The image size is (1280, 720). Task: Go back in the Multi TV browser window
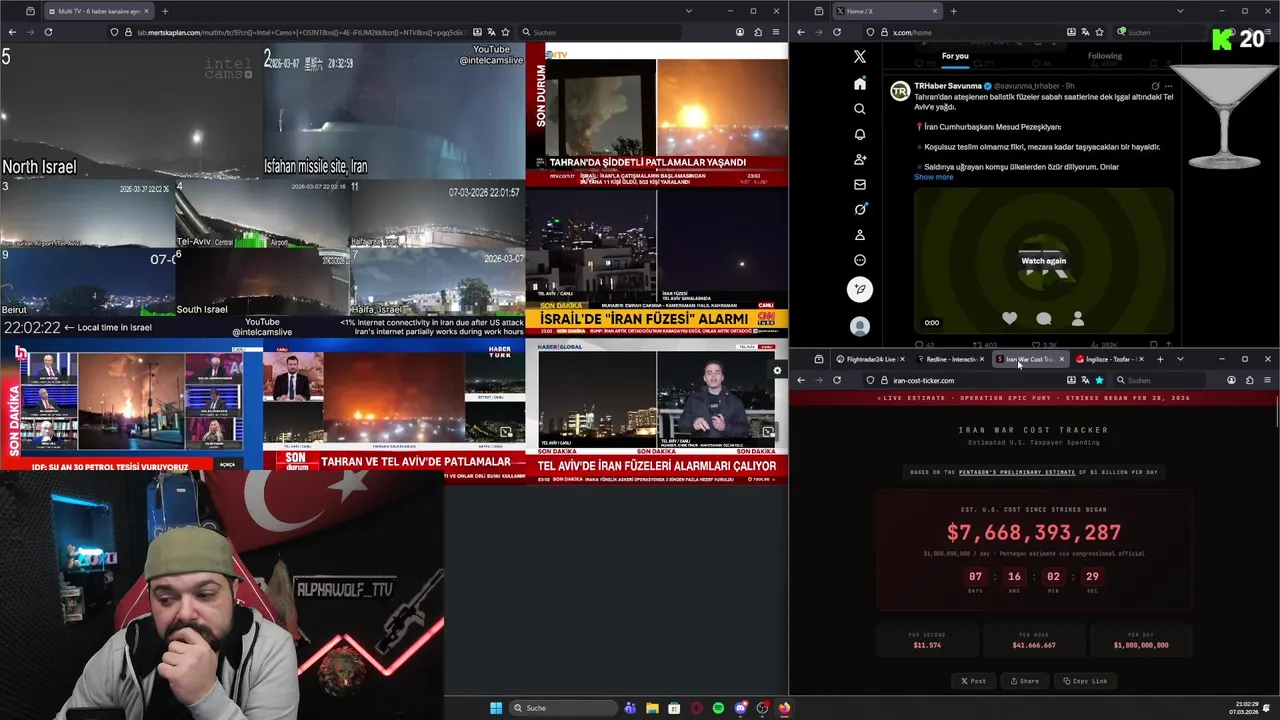click(x=12, y=32)
